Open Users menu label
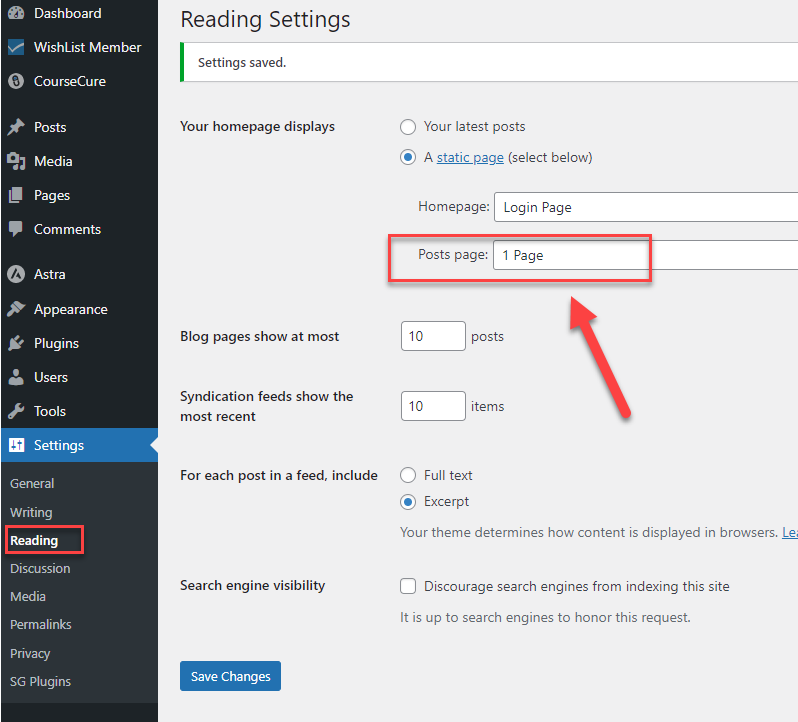Image resolution: width=798 pixels, height=722 pixels. pyautogui.click(x=51, y=378)
